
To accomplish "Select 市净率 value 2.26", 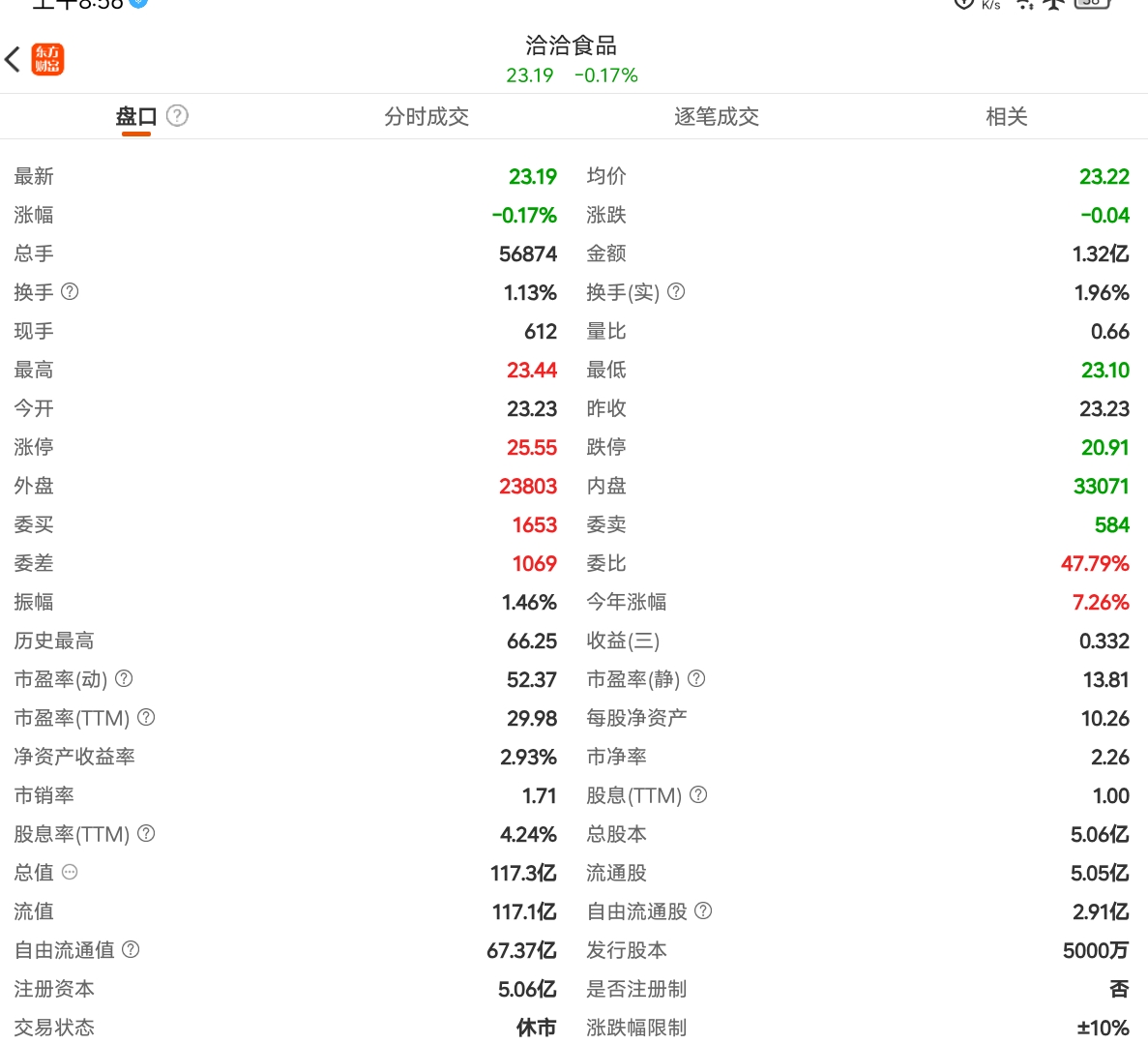I will pyautogui.click(x=1110, y=758).
